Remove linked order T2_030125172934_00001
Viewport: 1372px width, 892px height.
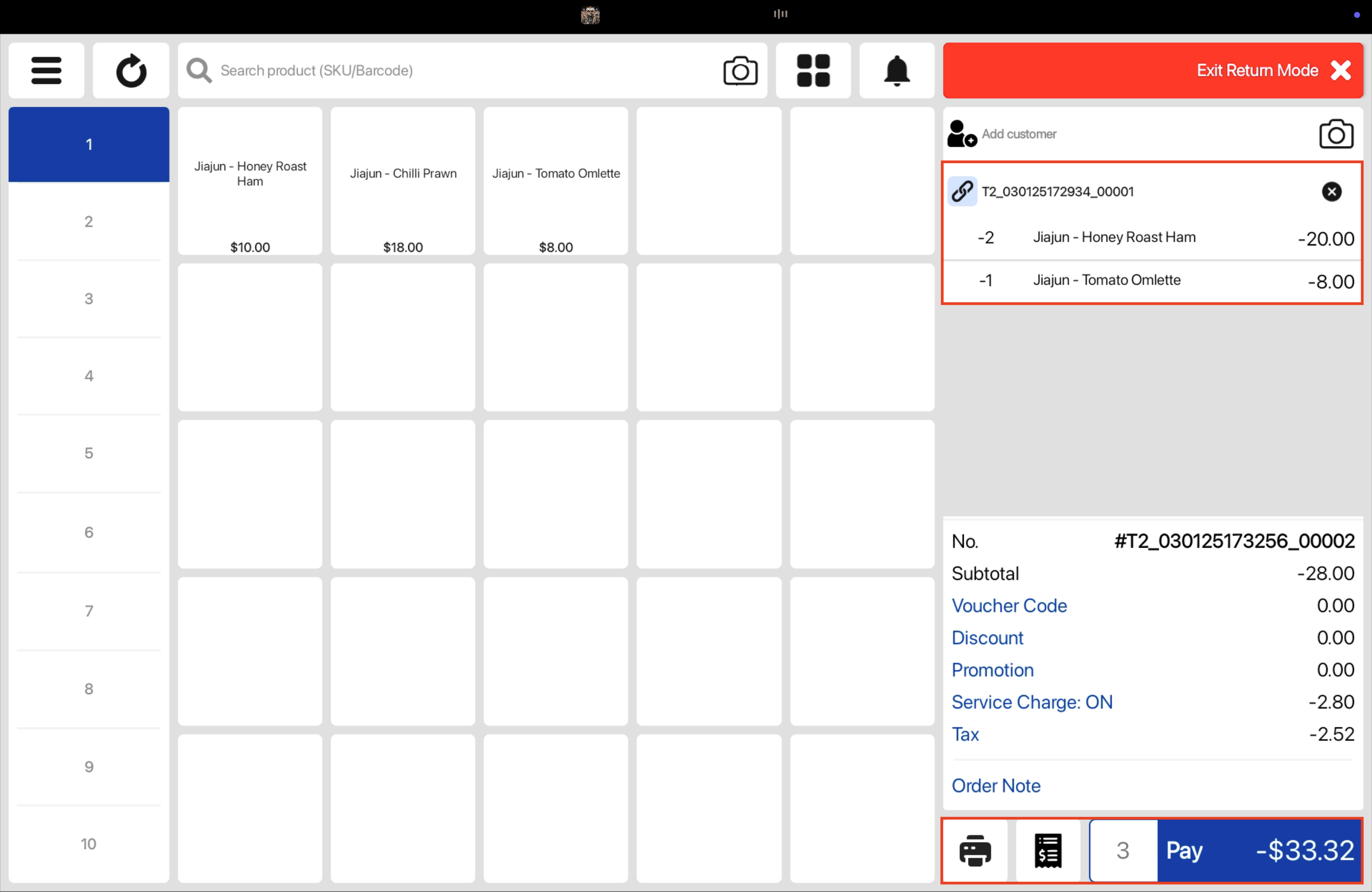tap(1331, 191)
